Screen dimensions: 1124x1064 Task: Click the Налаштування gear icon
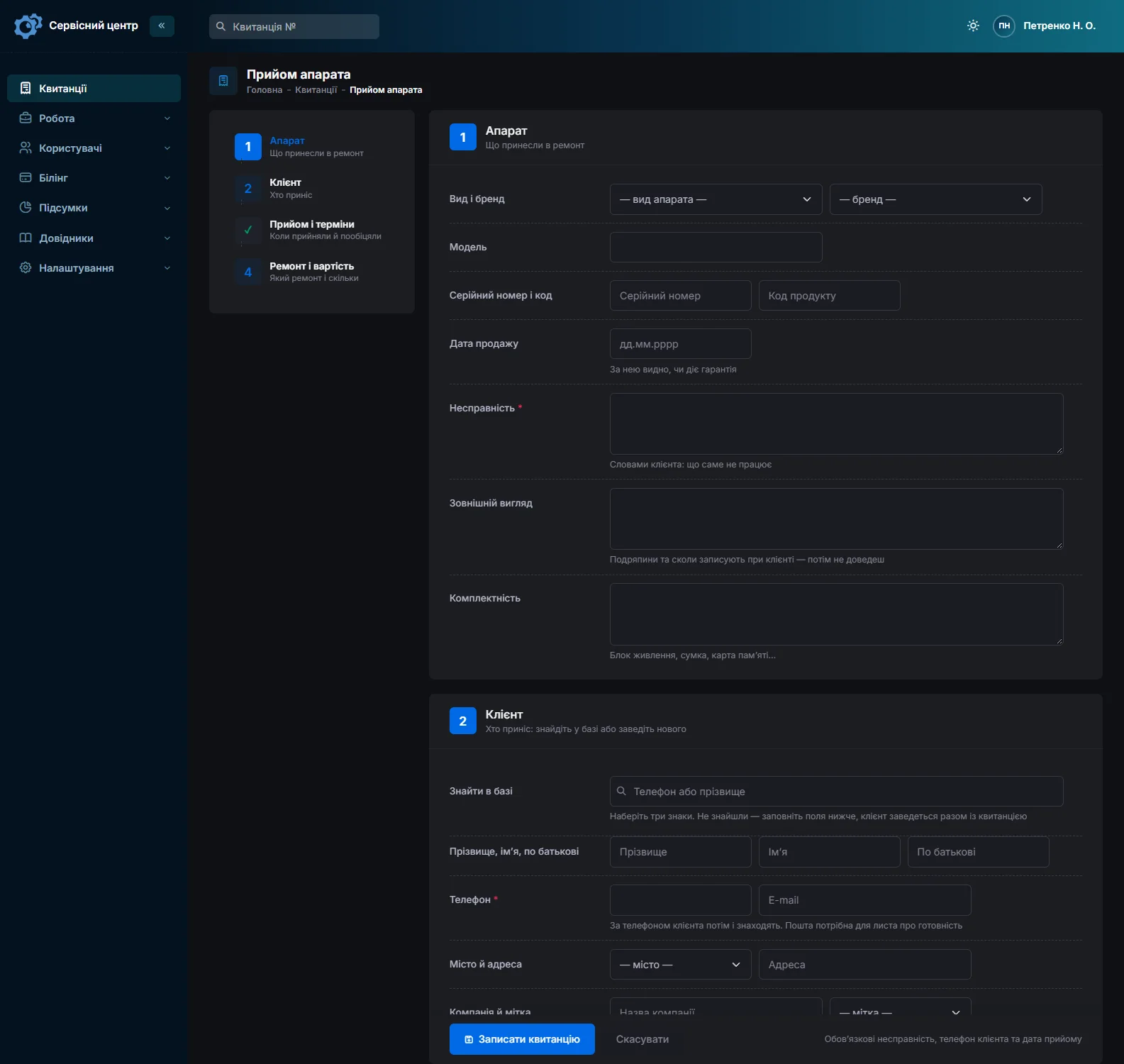26,267
